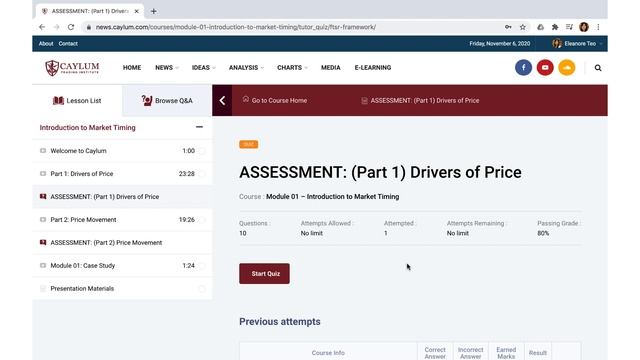Open Presentation Materials item
Viewport: 640px width, 360px height.
pos(122,288)
